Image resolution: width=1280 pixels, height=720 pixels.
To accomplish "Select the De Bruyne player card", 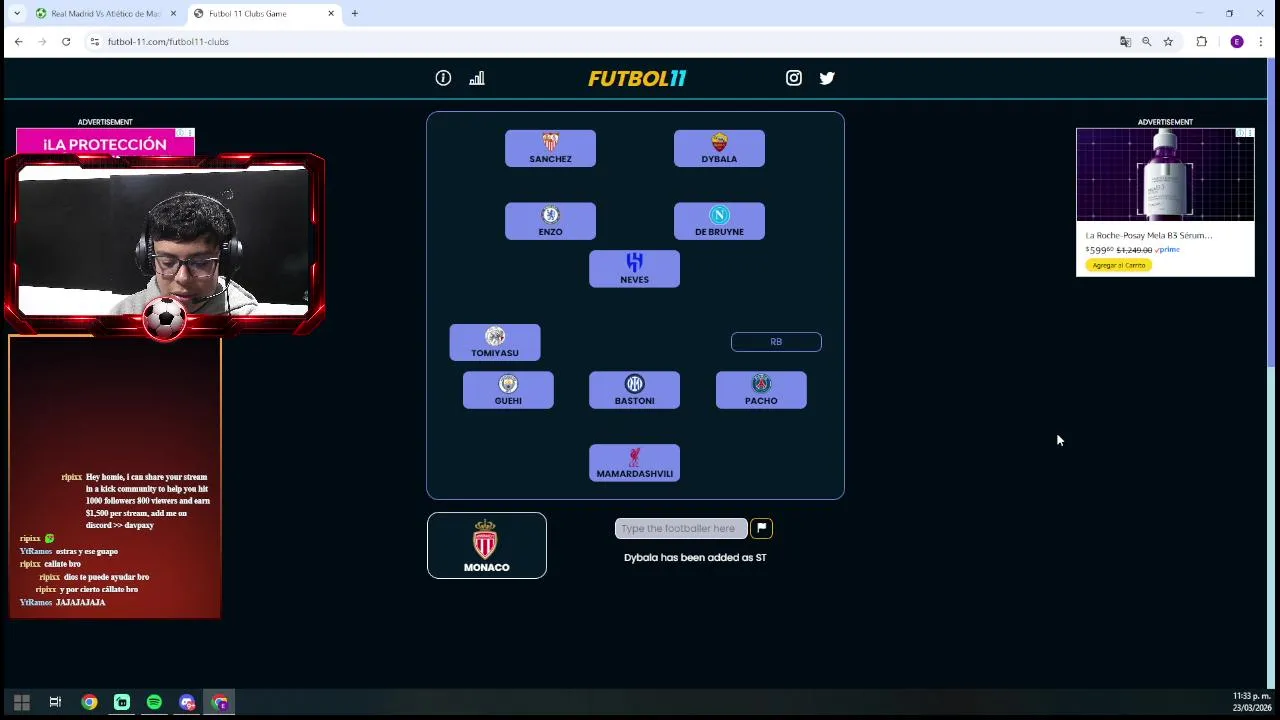I will click(719, 221).
